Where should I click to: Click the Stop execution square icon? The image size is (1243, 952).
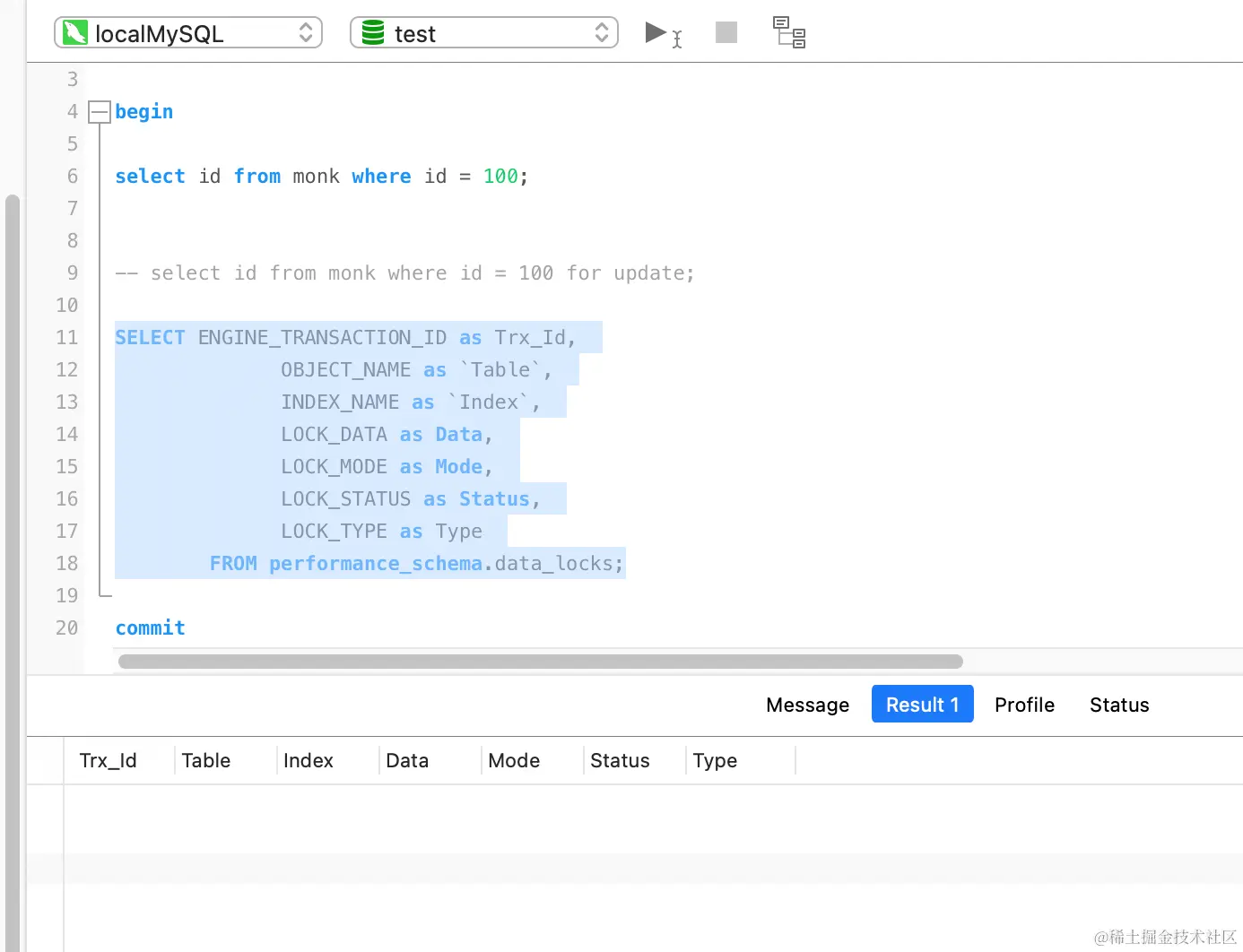726,33
